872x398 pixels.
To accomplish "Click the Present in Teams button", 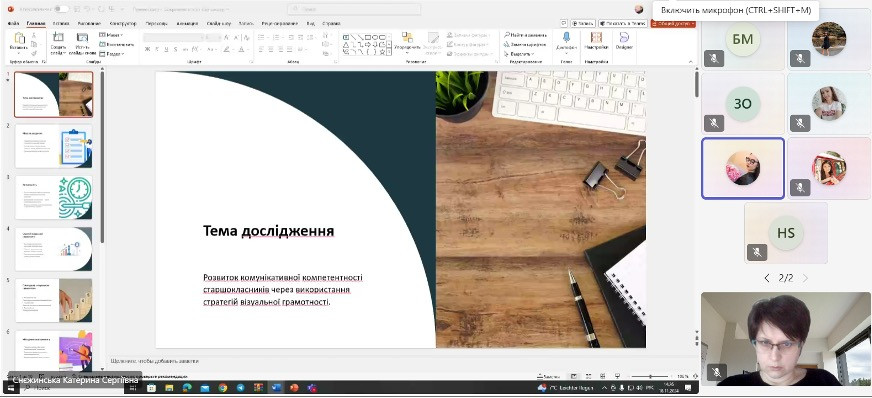I will pos(623,23).
